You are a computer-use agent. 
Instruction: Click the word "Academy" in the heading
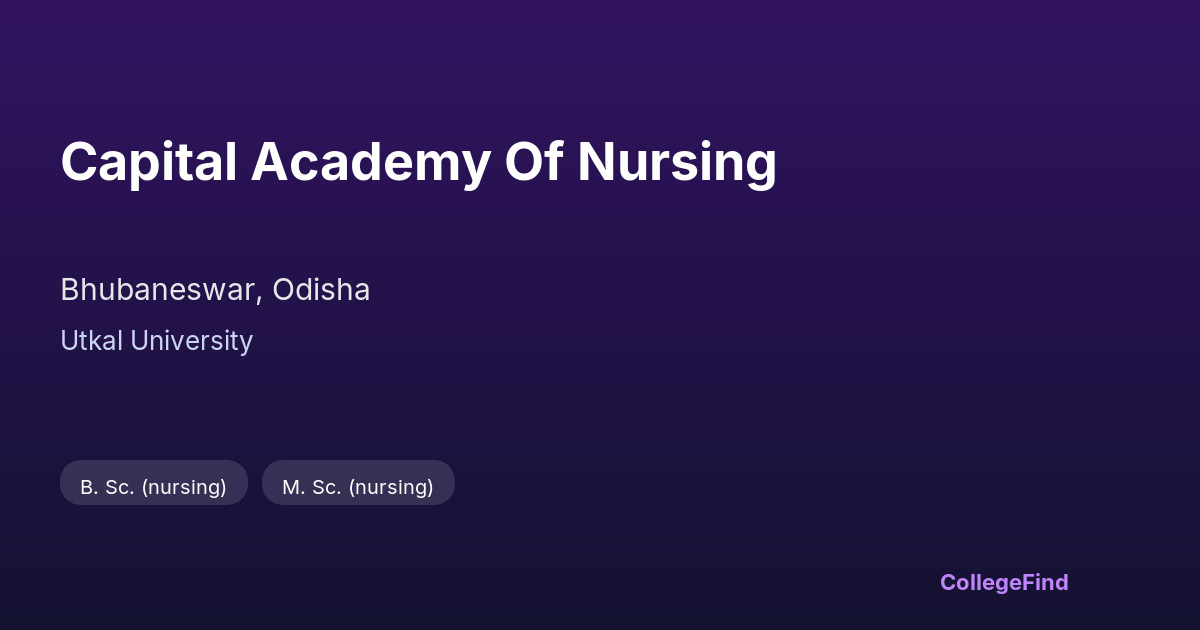pyautogui.click(x=370, y=162)
